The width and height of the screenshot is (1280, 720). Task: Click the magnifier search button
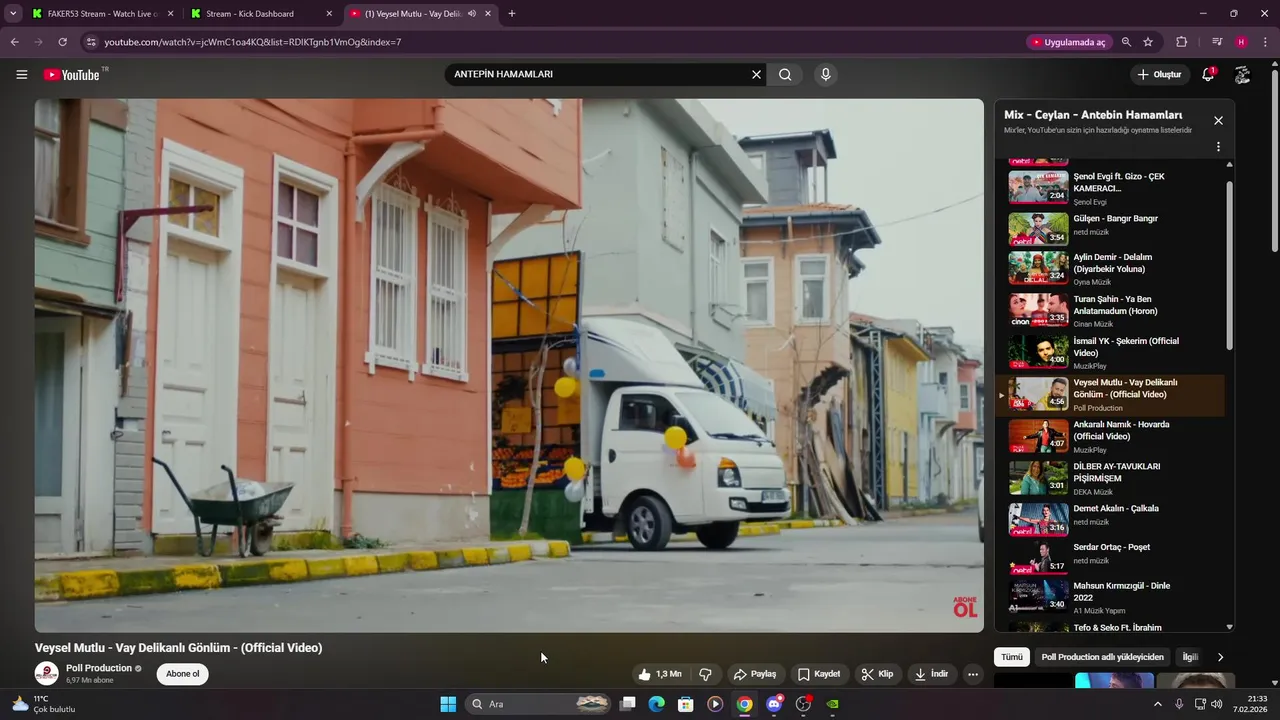[x=785, y=74]
